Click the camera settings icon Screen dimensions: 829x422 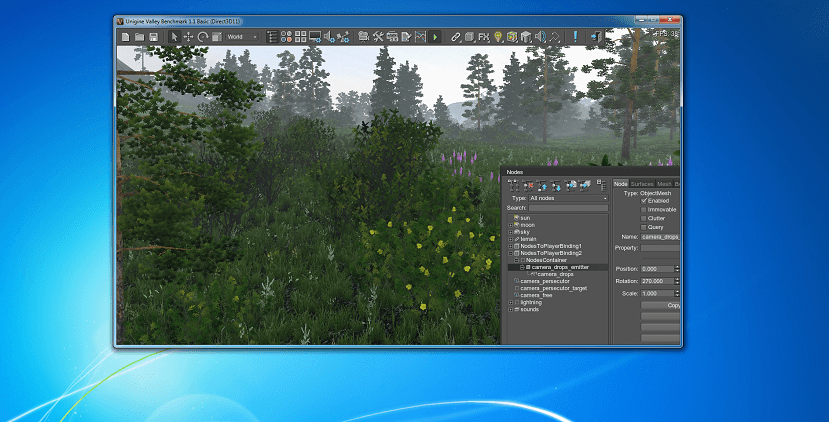363,36
